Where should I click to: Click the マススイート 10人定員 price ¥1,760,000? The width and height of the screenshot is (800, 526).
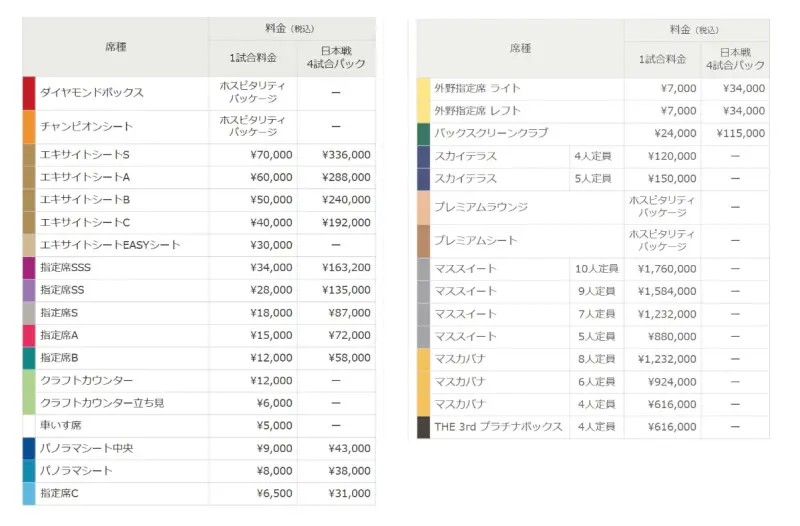(663, 269)
